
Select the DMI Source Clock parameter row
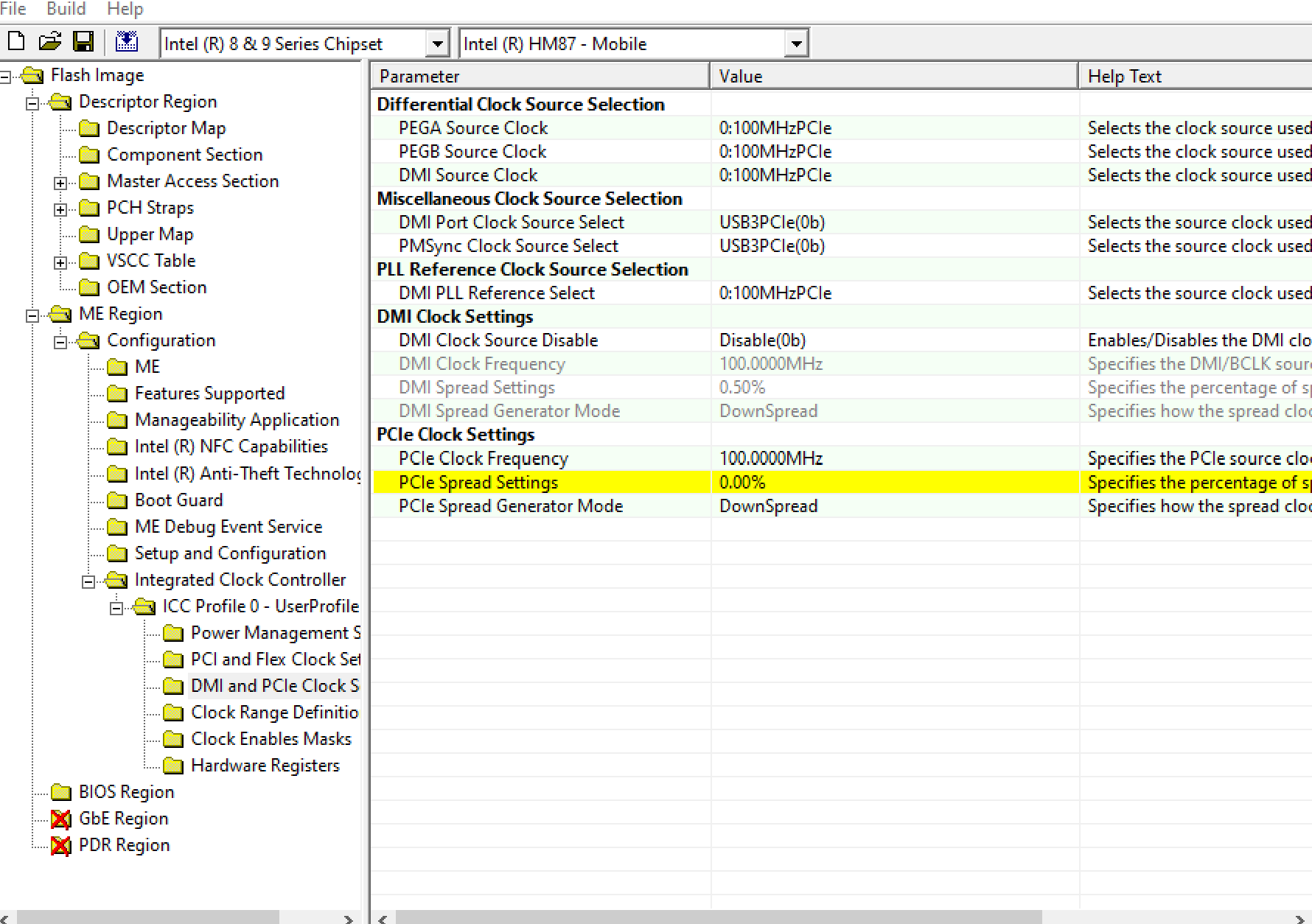point(842,175)
